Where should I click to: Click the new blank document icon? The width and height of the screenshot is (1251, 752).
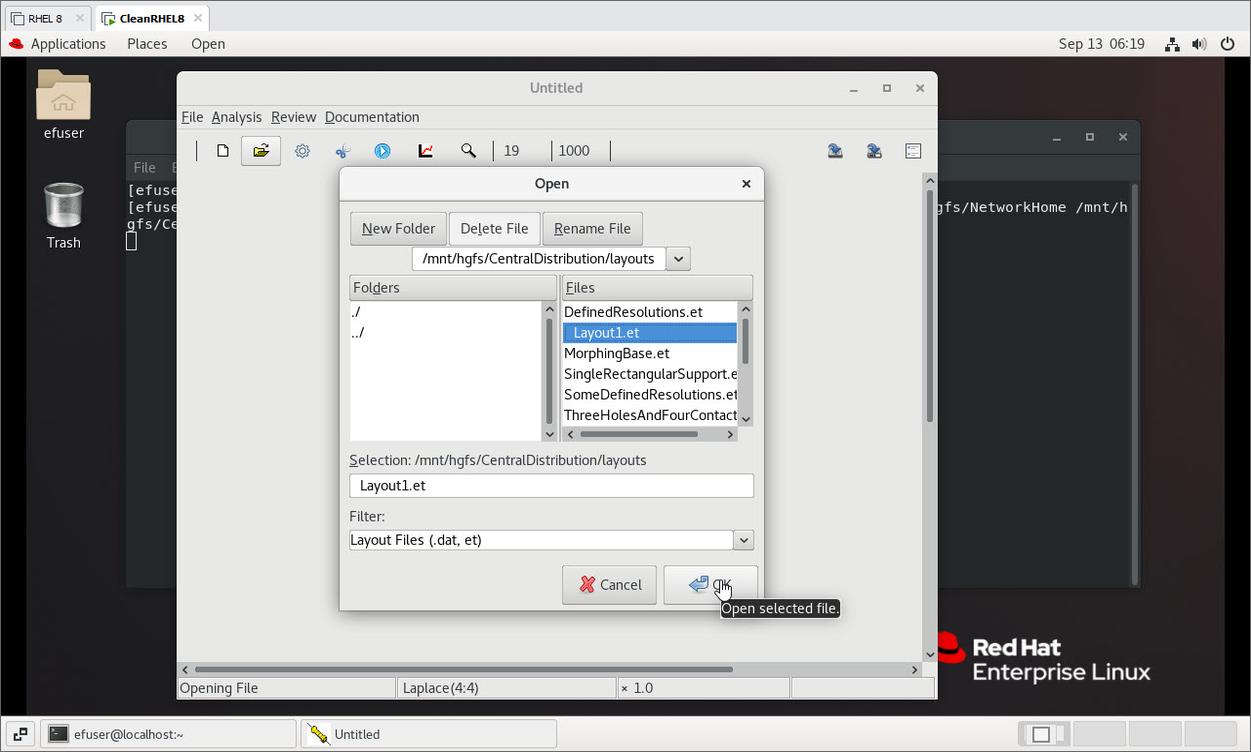[223, 151]
